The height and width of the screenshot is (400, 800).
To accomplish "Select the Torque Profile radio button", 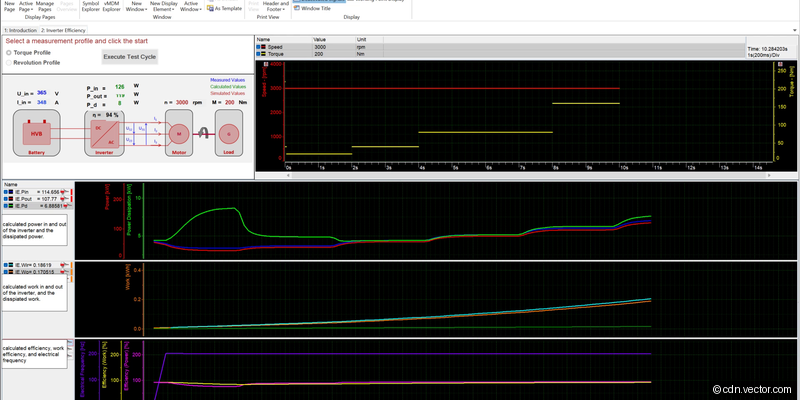I will pos(9,52).
